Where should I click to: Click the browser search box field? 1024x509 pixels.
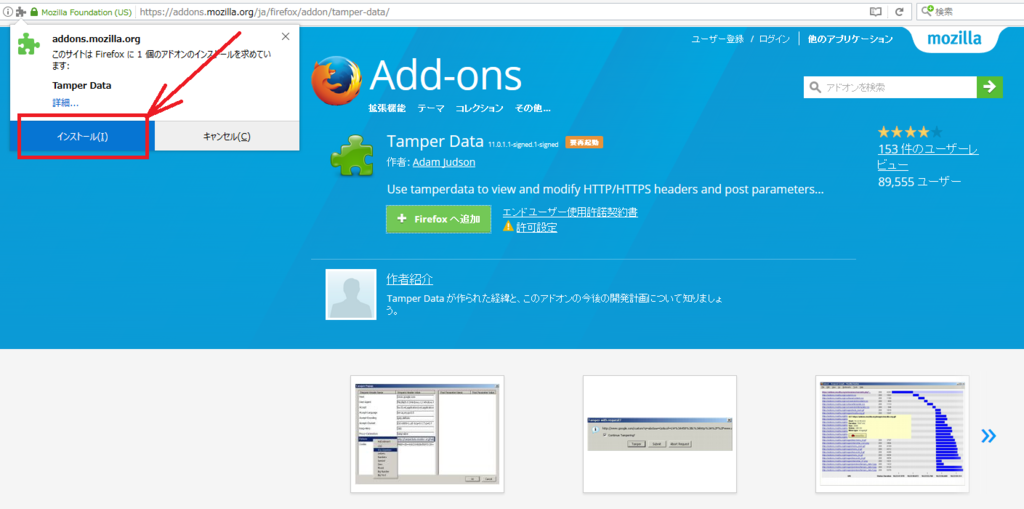[x=969, y=11]
